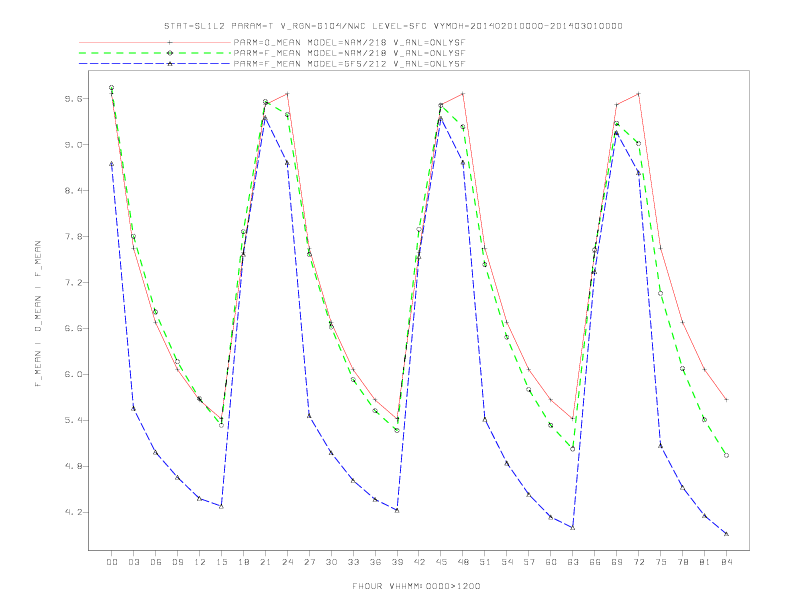The width and height of the screenshot is (792, 612).
Task: Select the F_MEAN GFS/212 legend label
Action: pos(349,64)
